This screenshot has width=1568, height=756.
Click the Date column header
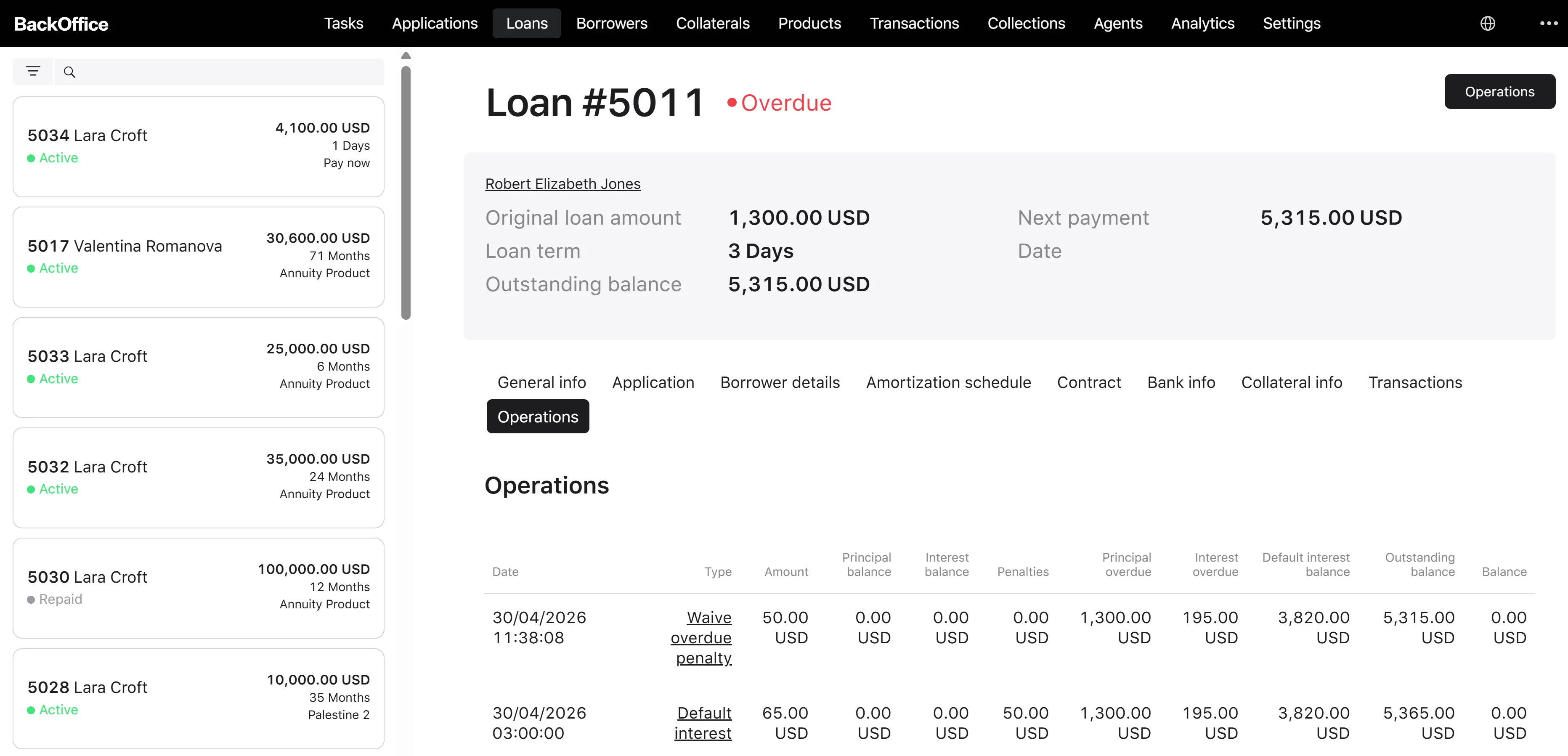pyautogui.click(x=505, y=572)
